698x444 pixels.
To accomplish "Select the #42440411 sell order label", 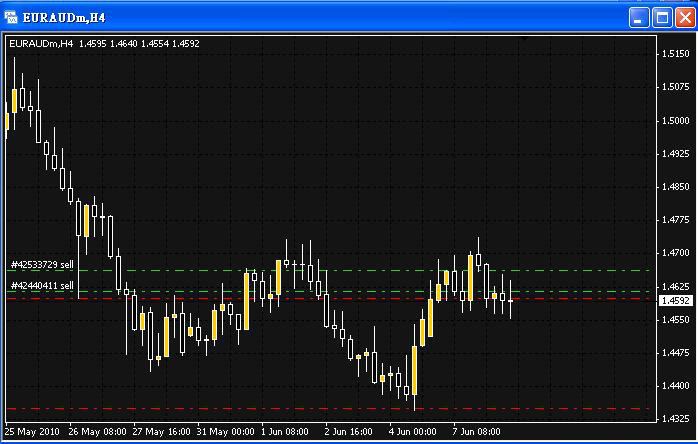I will [42, 285].
